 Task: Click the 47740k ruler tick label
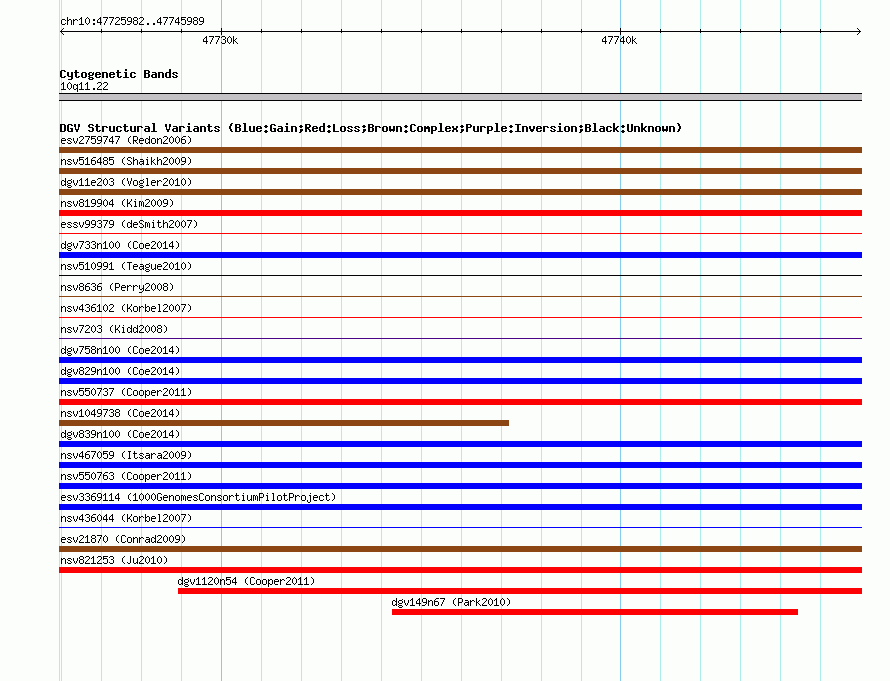[x=619, y=40]
